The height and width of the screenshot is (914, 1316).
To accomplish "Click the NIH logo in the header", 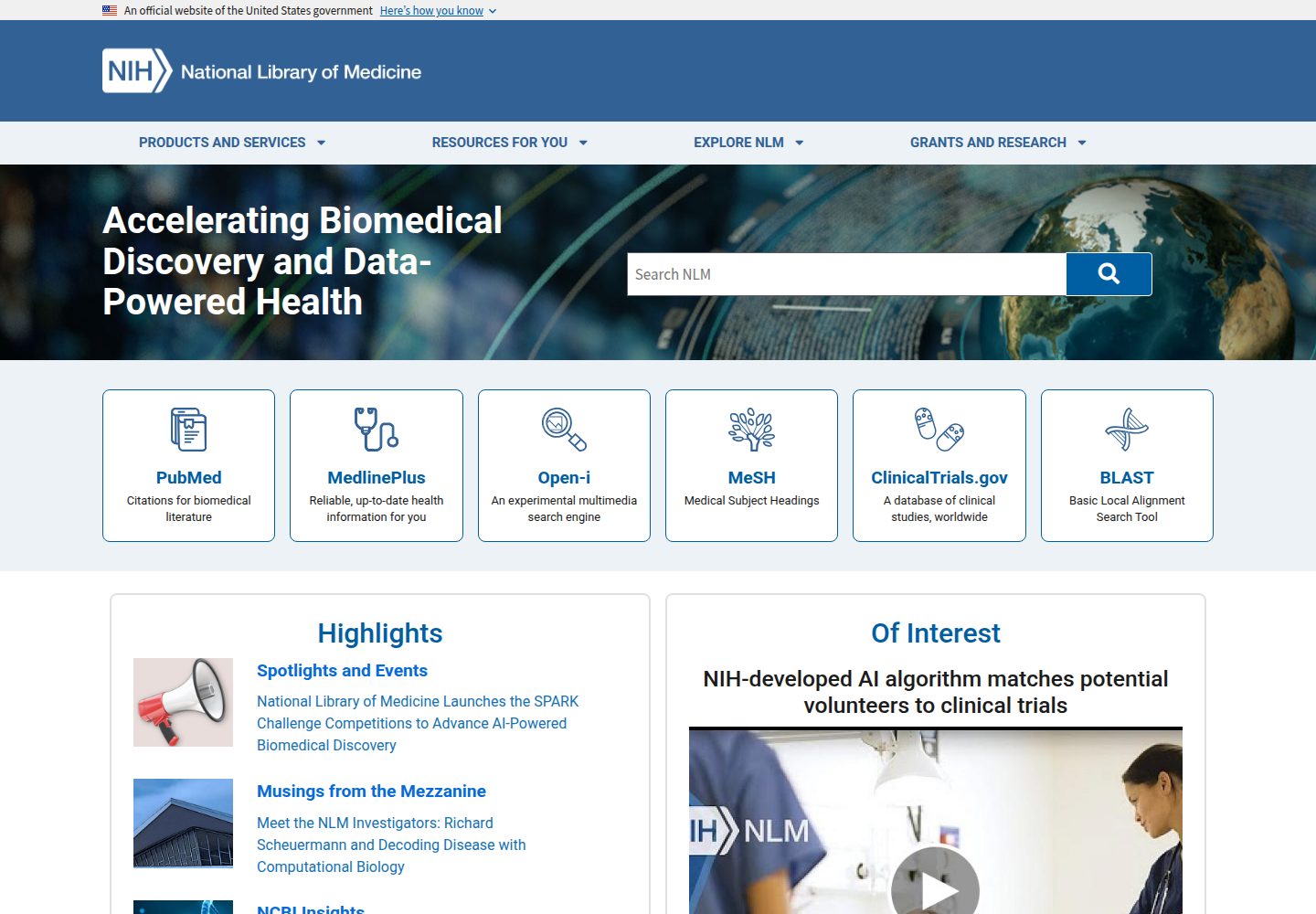I will 137,71.
